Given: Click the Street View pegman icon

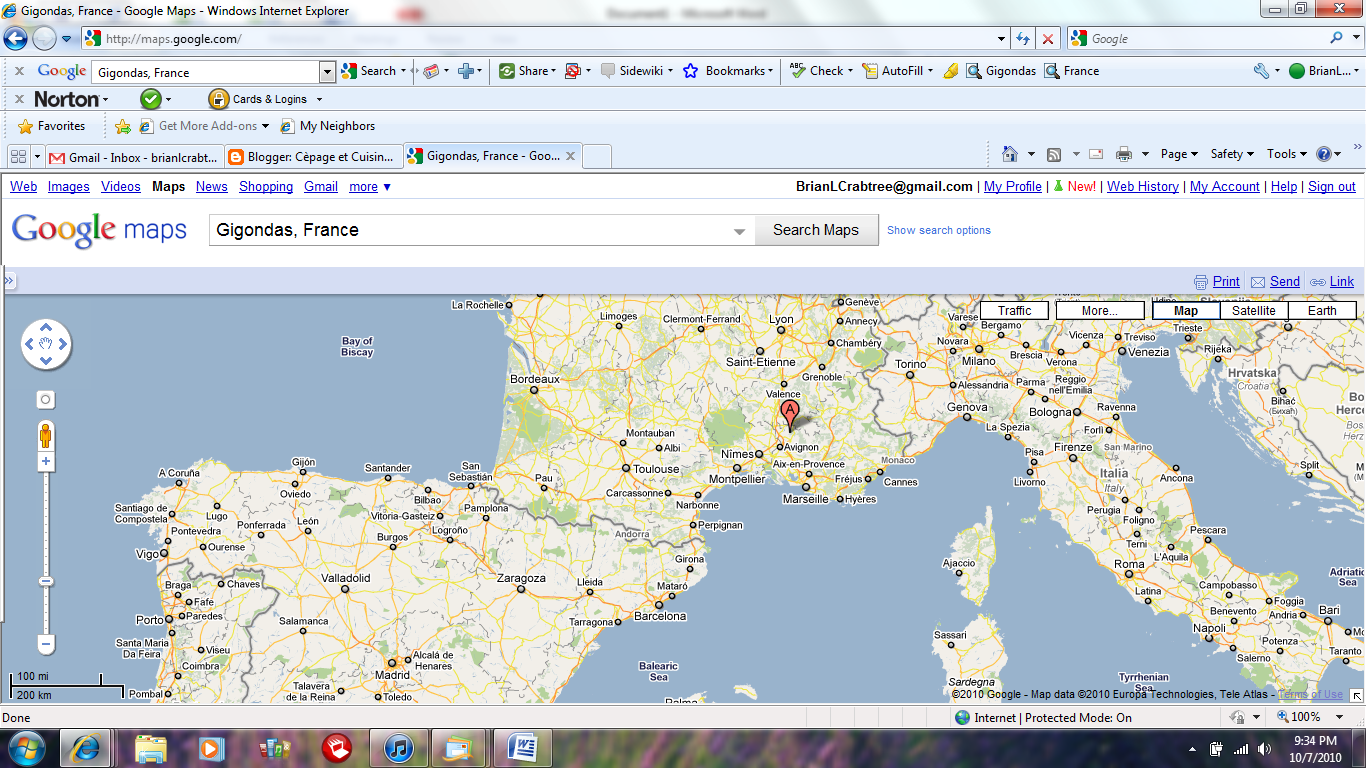Looking at the screenshot, I should [45, 436].
